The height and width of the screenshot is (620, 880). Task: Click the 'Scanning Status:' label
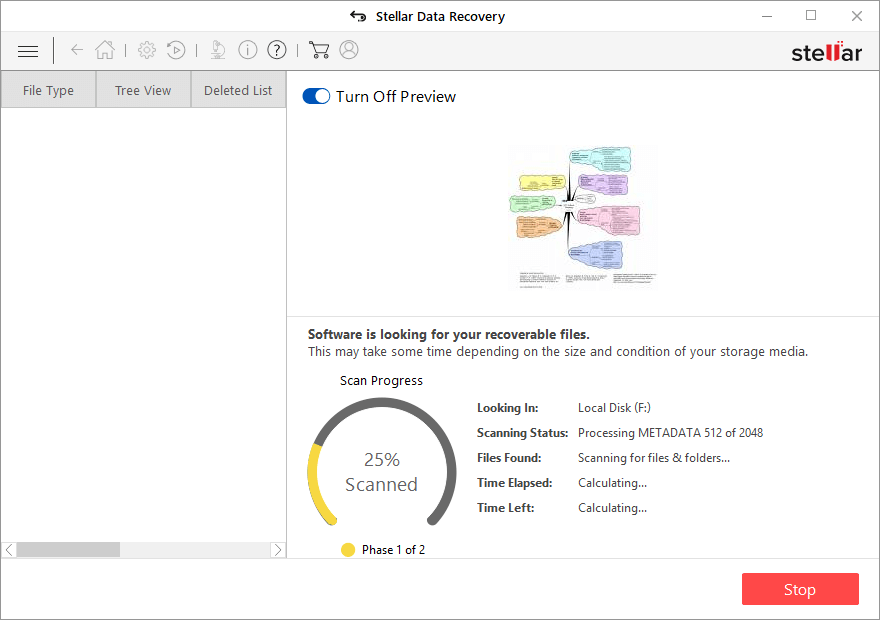522,433
